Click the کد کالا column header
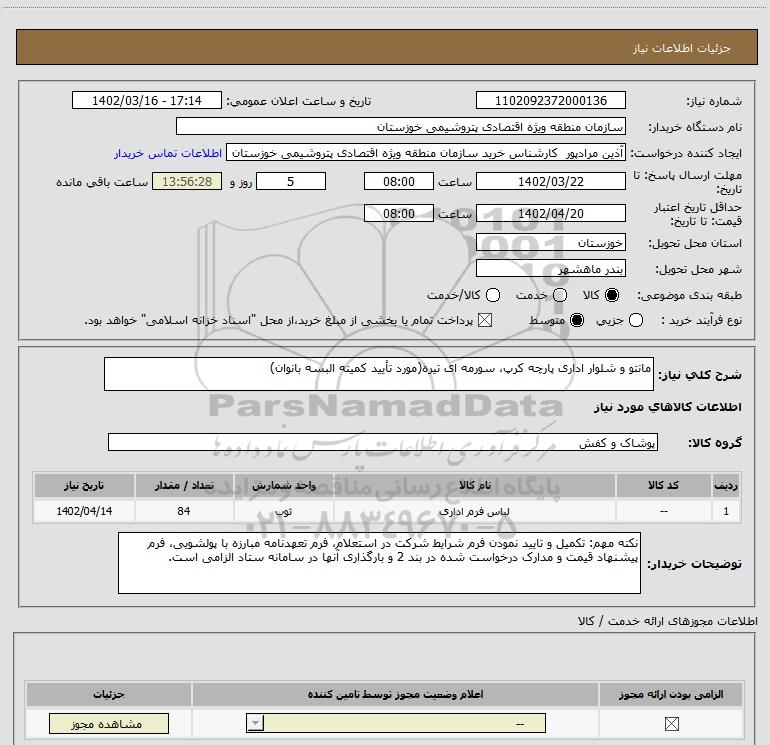770x745 pixels. point(663,486)
